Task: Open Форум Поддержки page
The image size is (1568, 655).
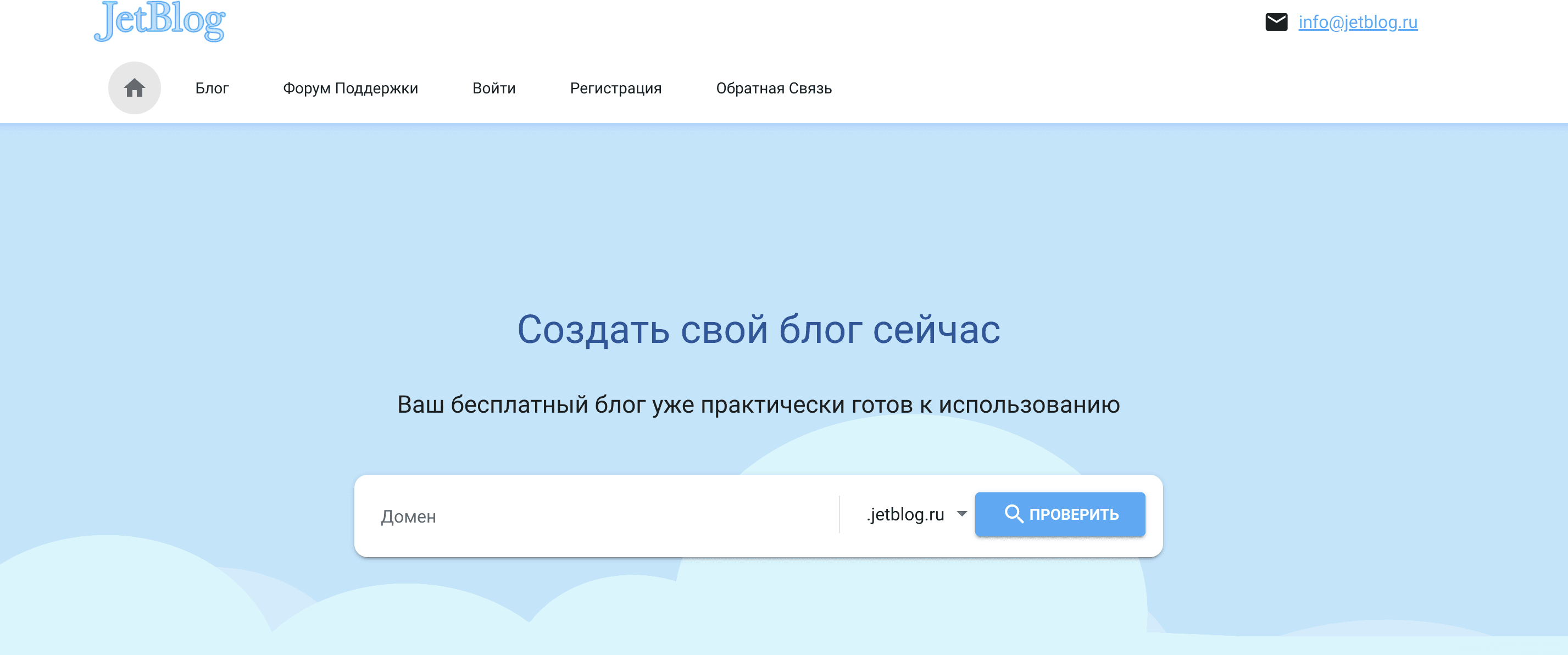Action: point(351,88)
